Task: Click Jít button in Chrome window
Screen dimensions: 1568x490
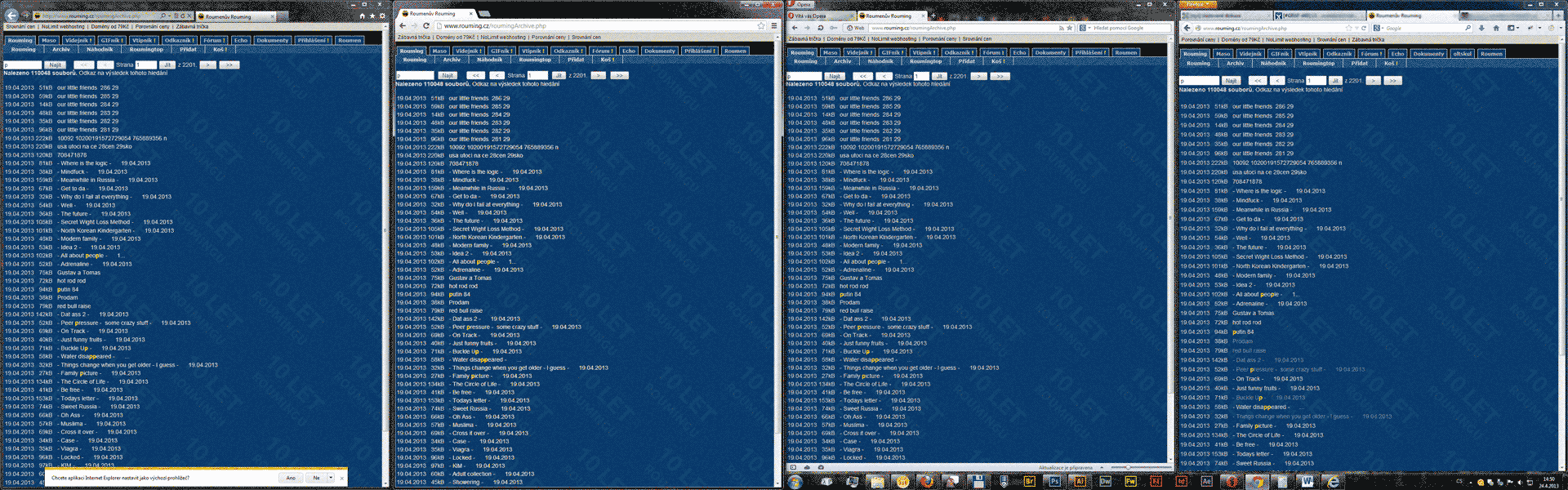Action: click(x=559, y=75)
